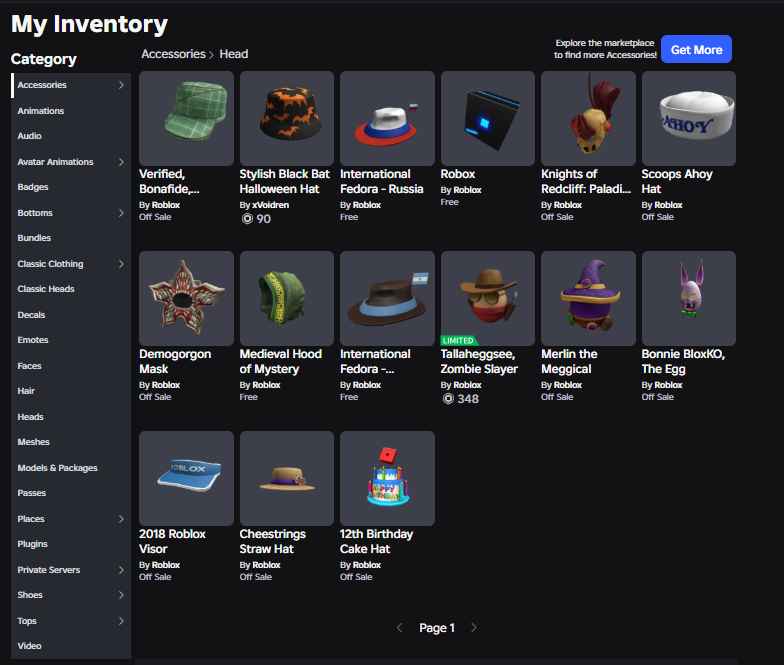Screen dimensions: 784x665
Task: Click the Robux price 90 text
Action: point(264,219)
